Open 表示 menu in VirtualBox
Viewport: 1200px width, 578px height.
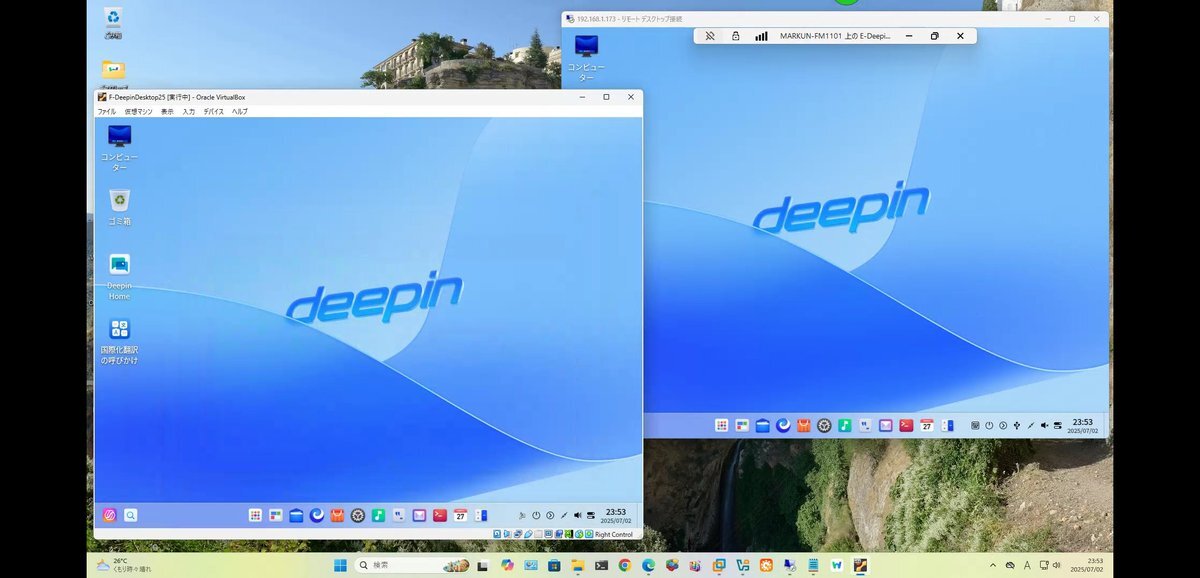click(167, 111)
